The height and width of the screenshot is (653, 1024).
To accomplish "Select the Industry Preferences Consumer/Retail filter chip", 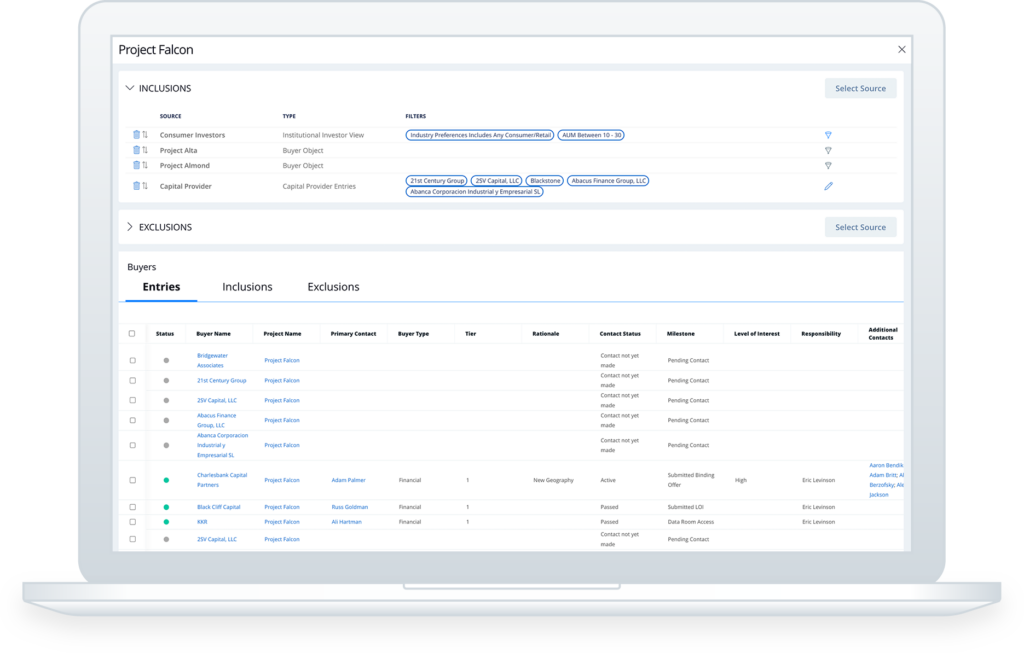I will (x=480, y=135).
